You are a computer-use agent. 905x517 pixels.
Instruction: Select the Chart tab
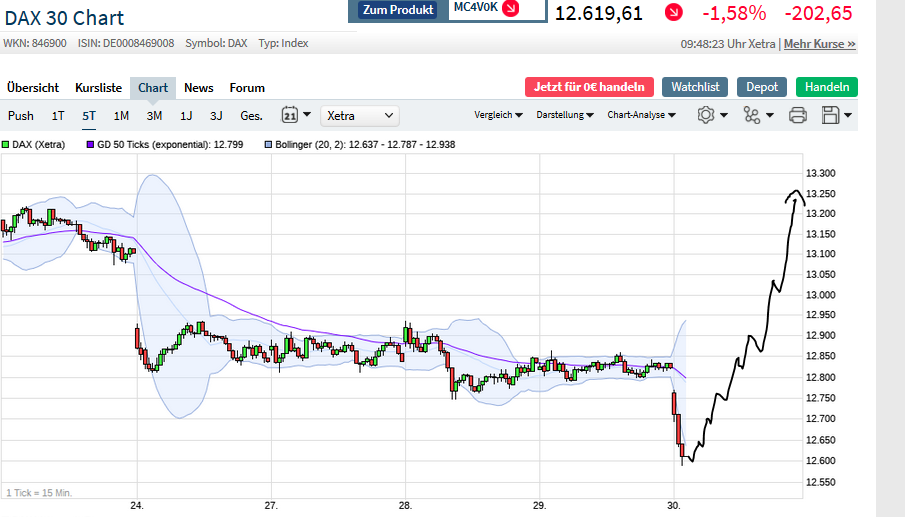coord(153,88)
